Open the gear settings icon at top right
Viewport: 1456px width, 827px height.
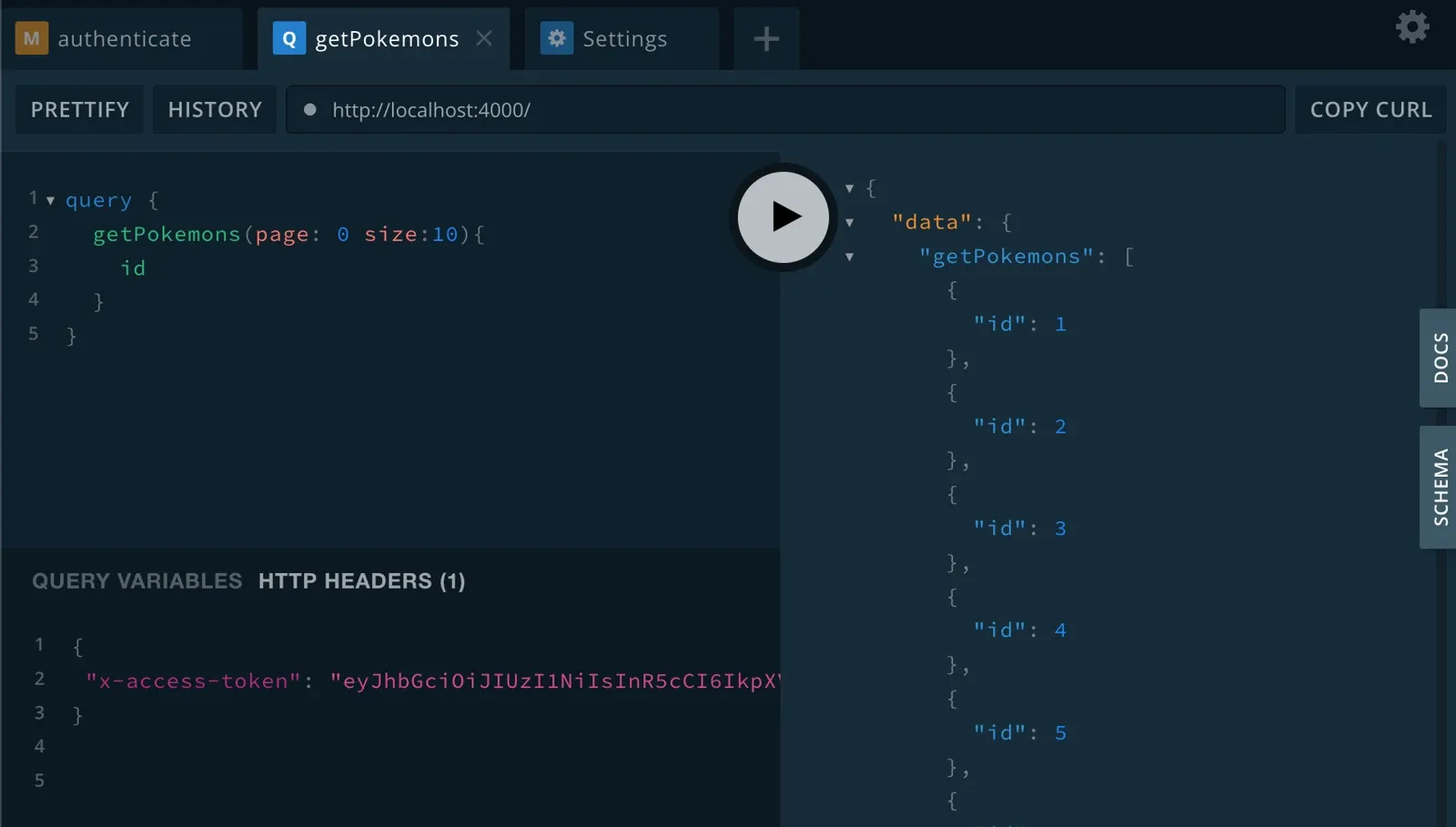point(1412,27)
